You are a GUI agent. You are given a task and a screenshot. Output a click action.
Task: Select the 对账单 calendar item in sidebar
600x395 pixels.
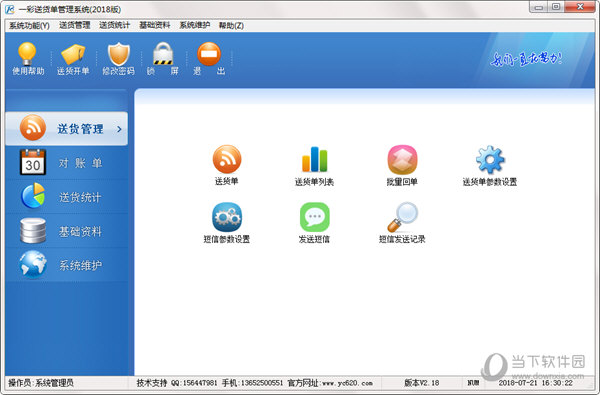click(67, 163)
